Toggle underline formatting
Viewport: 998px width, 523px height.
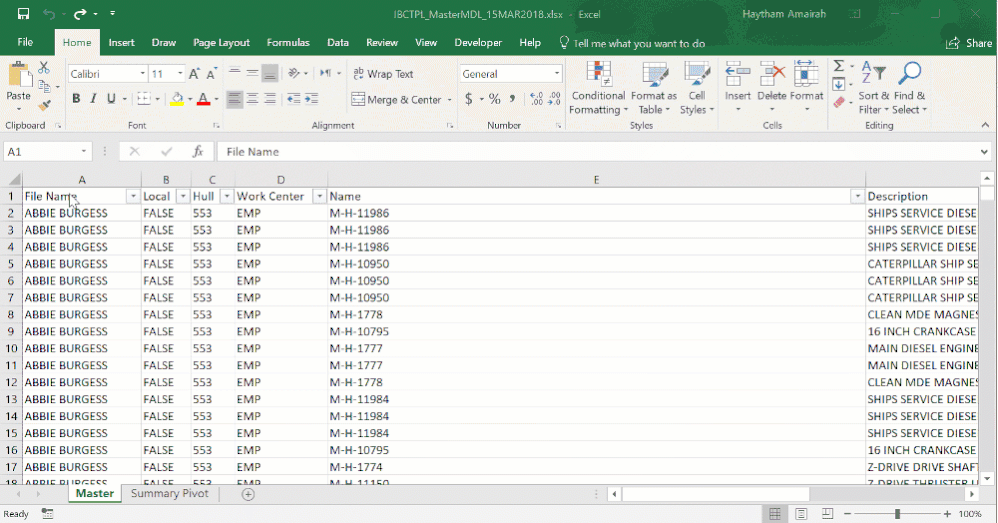tap(111, 99)
